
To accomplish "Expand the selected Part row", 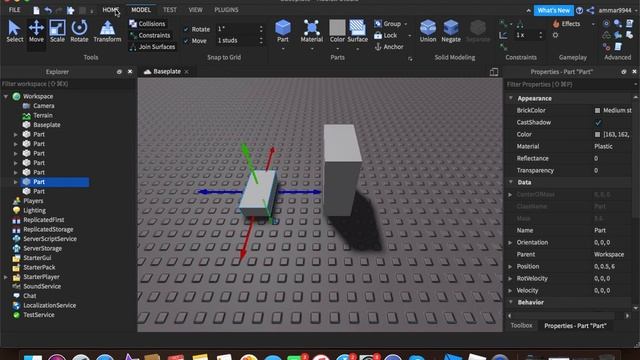I will [x=16, y=182].
